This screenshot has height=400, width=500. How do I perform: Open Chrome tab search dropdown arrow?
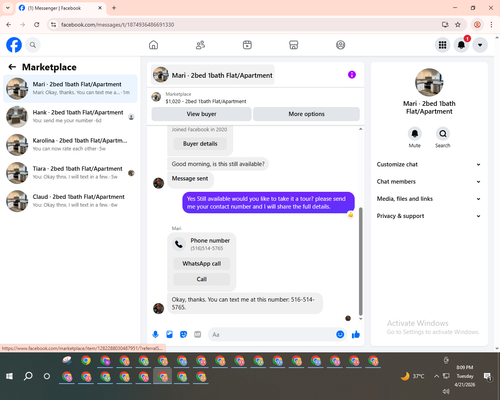tap(8, 8)
